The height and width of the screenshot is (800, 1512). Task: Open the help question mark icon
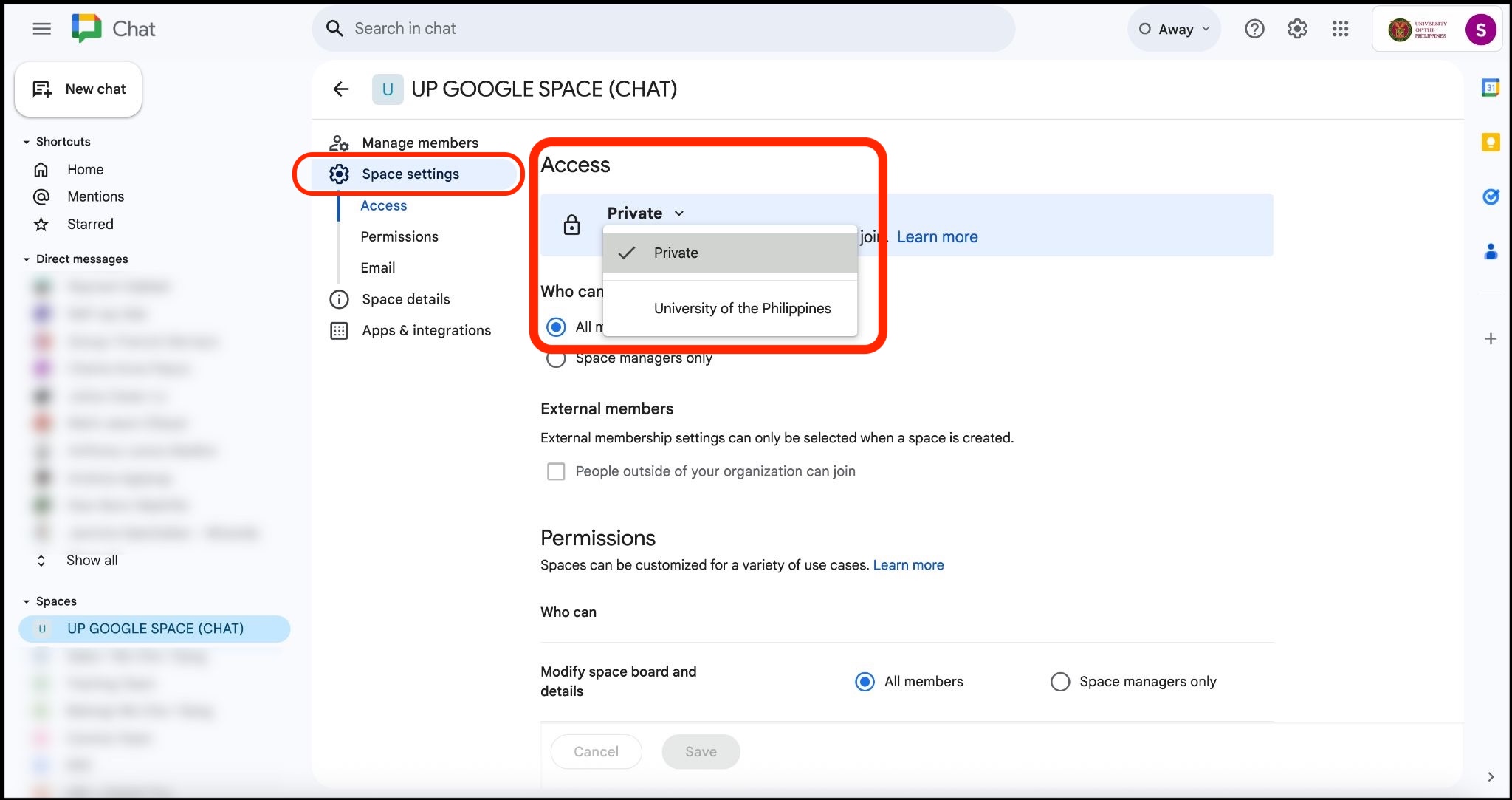pyautogui.click(x=1254, y=29)
